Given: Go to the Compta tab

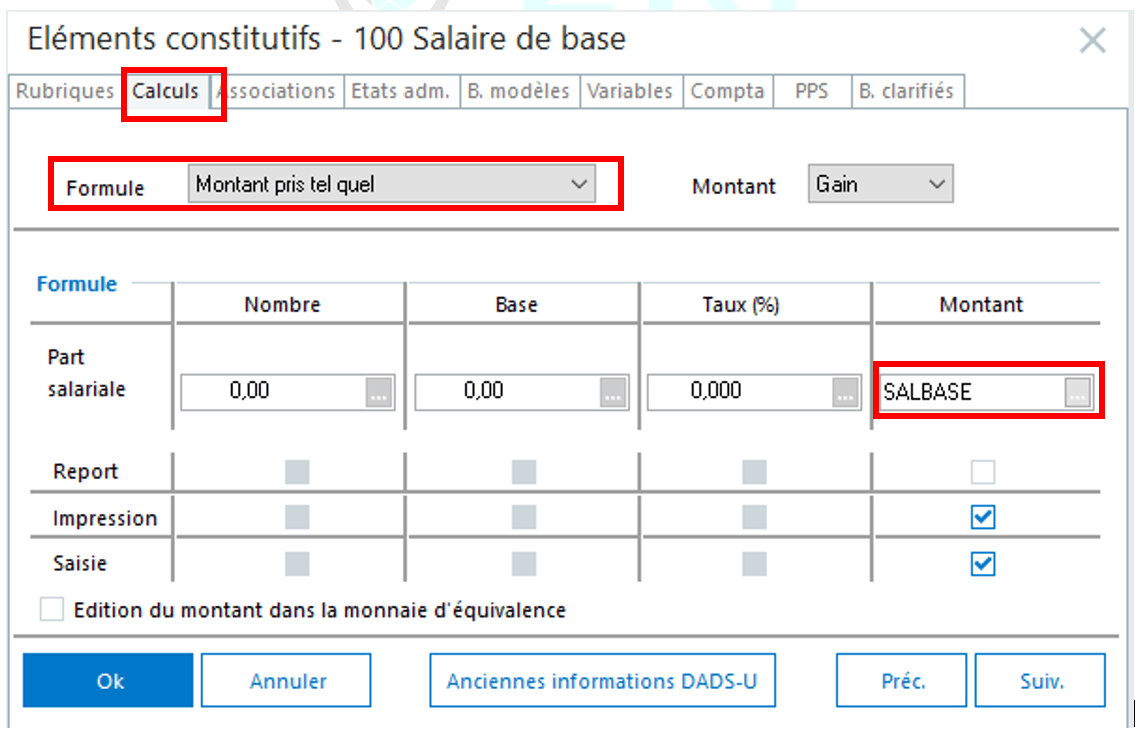Looking at the screenshot, I should [727, 91].
